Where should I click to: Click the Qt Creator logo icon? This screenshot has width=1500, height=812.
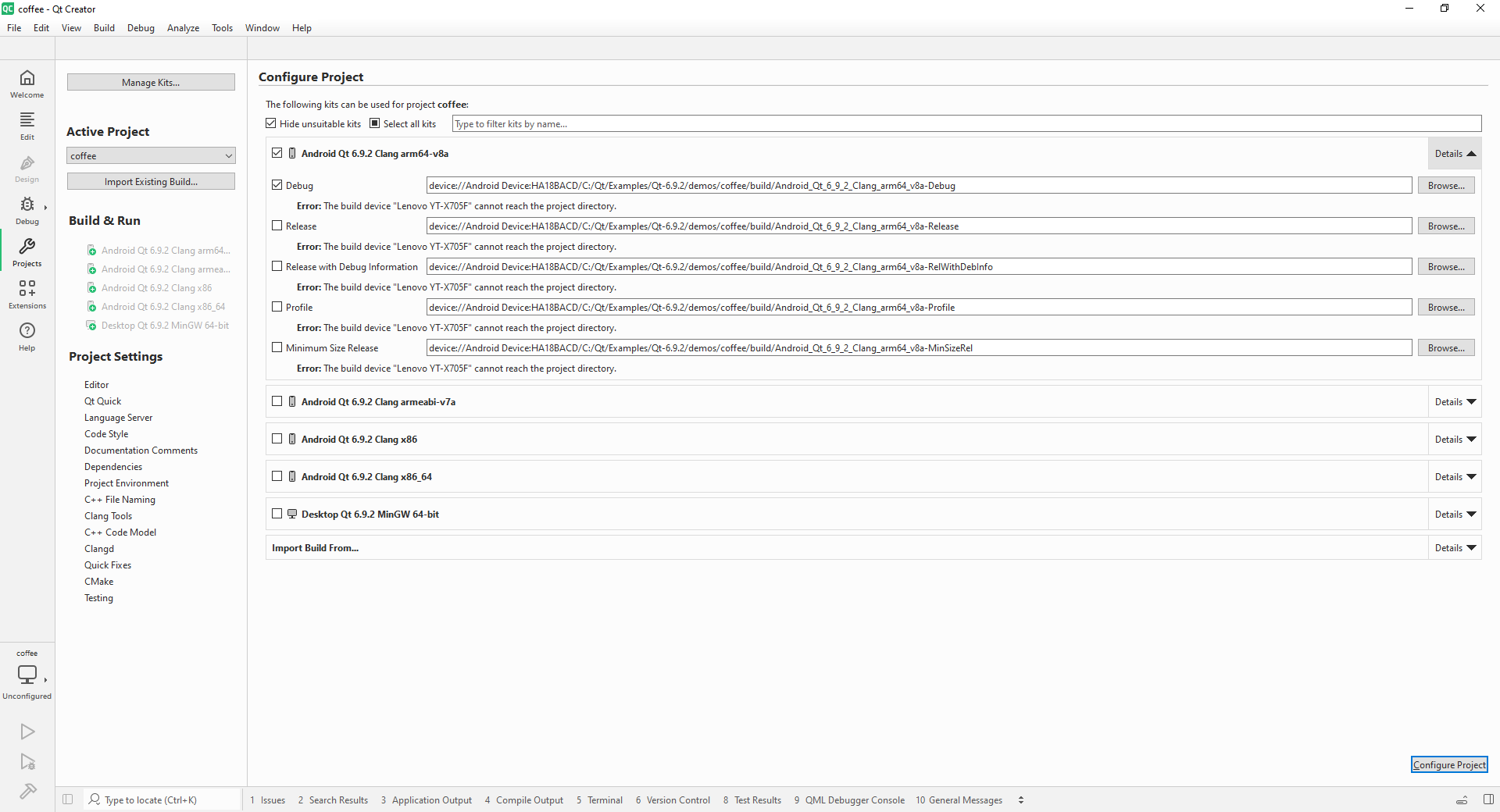click(x=8, y=9)
